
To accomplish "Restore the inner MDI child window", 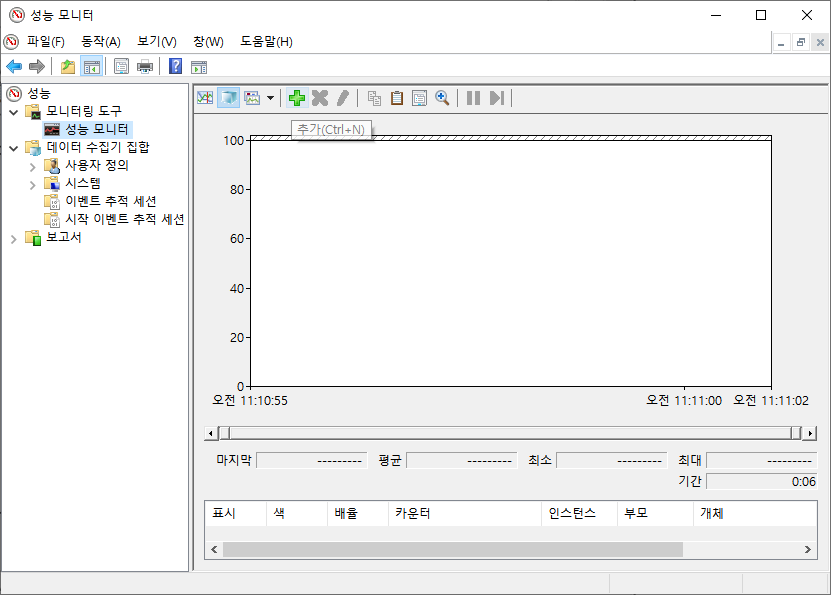I will point(801,42).
